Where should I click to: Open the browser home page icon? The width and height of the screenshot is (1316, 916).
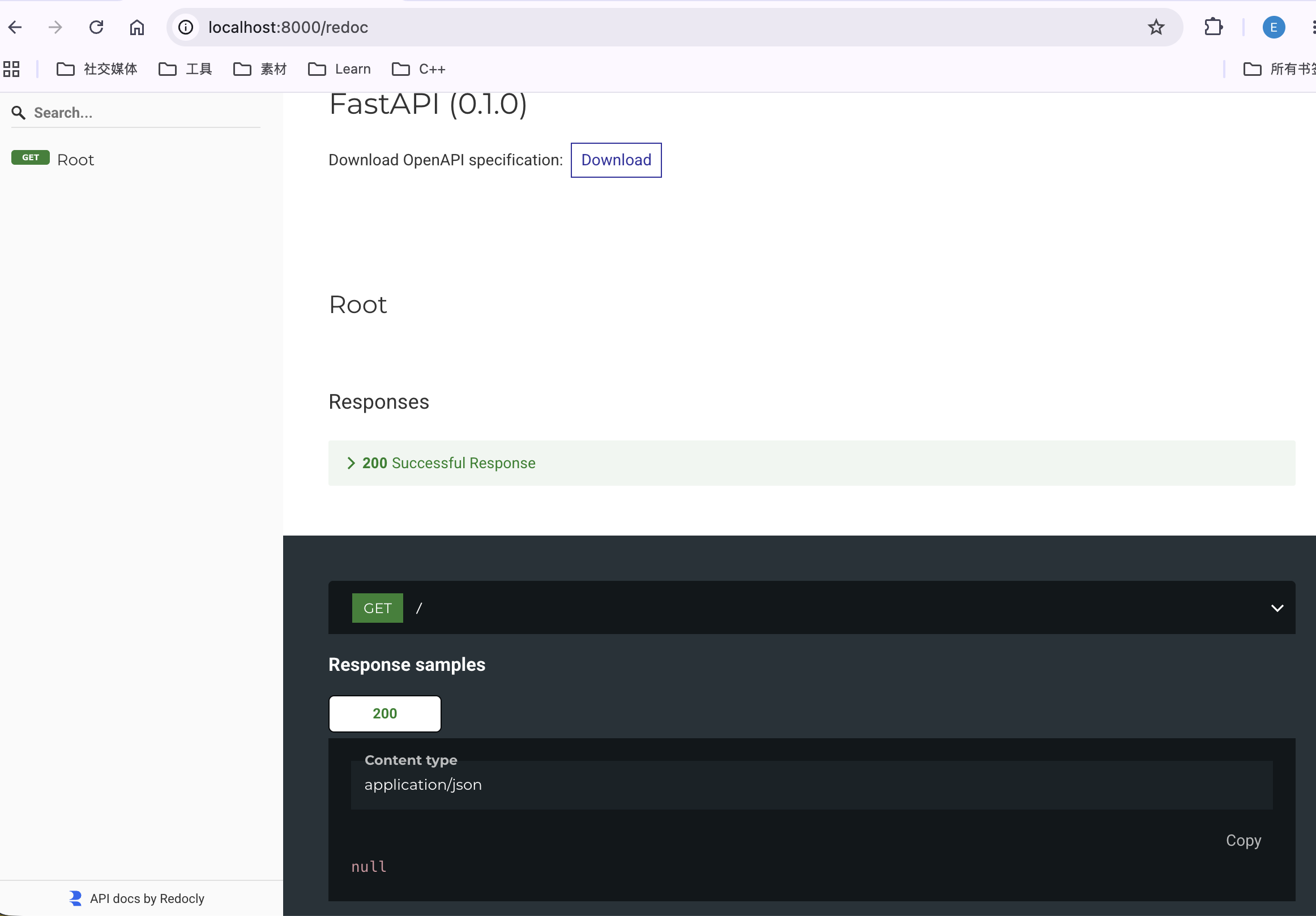point(137,27)
